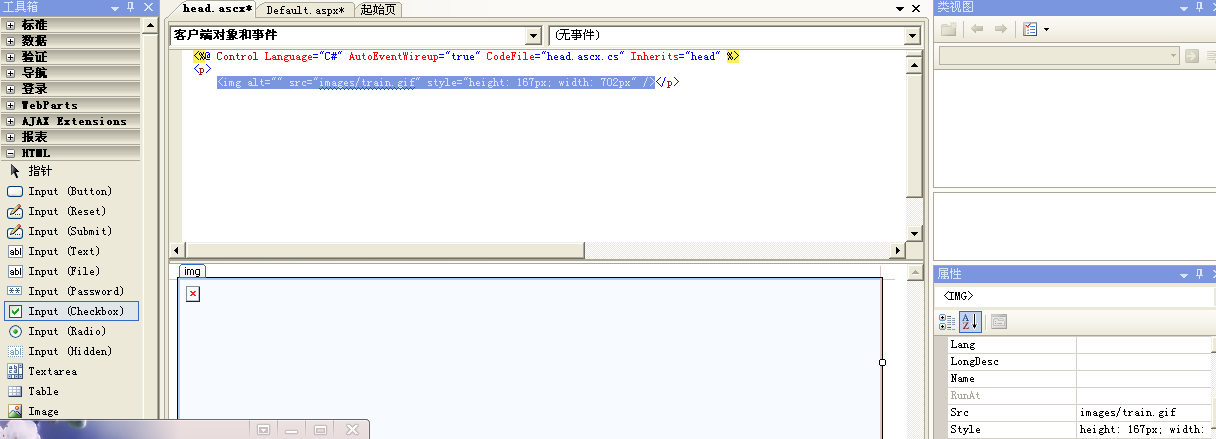The height and width of the screenshot is (439, 1216).
Task: Click the back arrow in 类视图 toolbar
Action: (x=977, y=29)
